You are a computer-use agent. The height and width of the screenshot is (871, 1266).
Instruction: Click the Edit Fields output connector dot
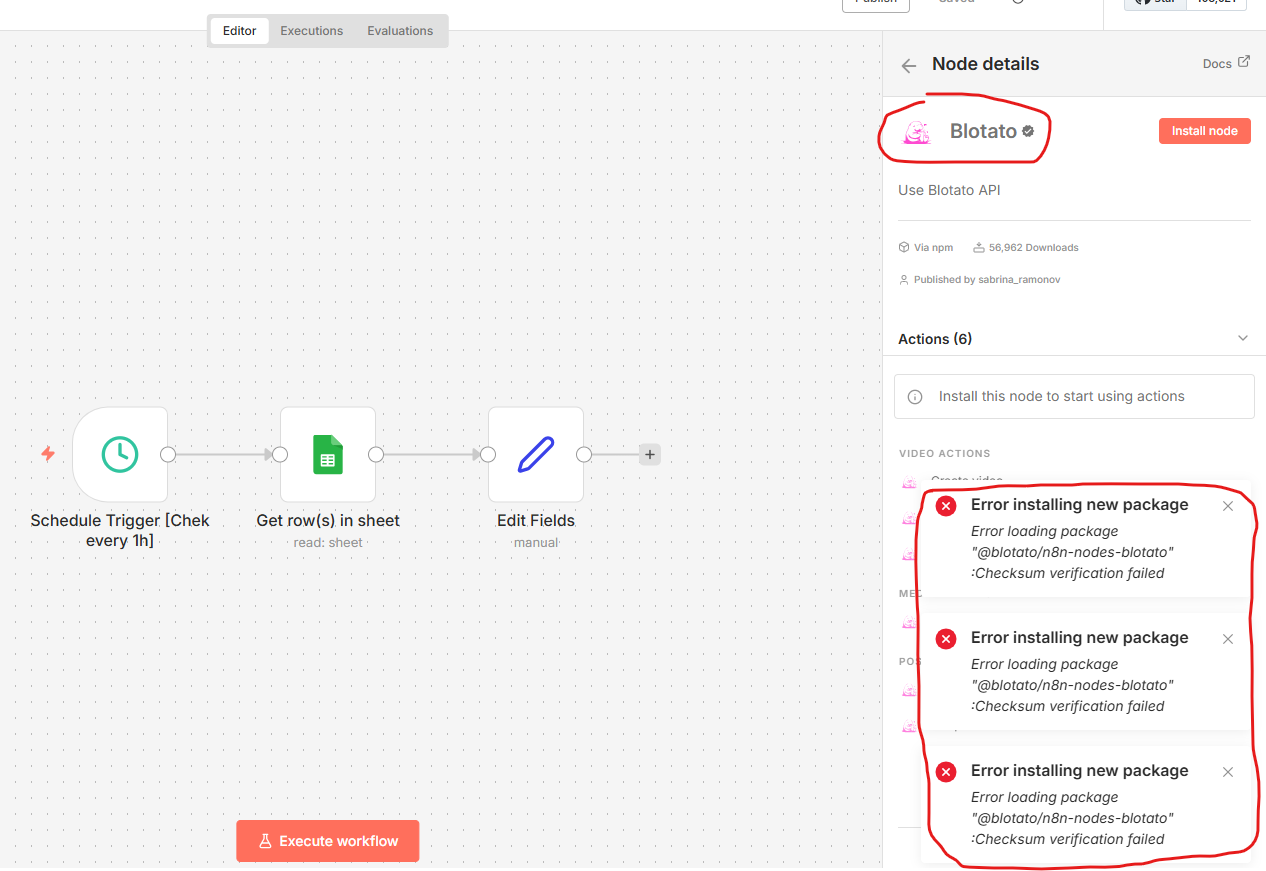coord(584,455)
